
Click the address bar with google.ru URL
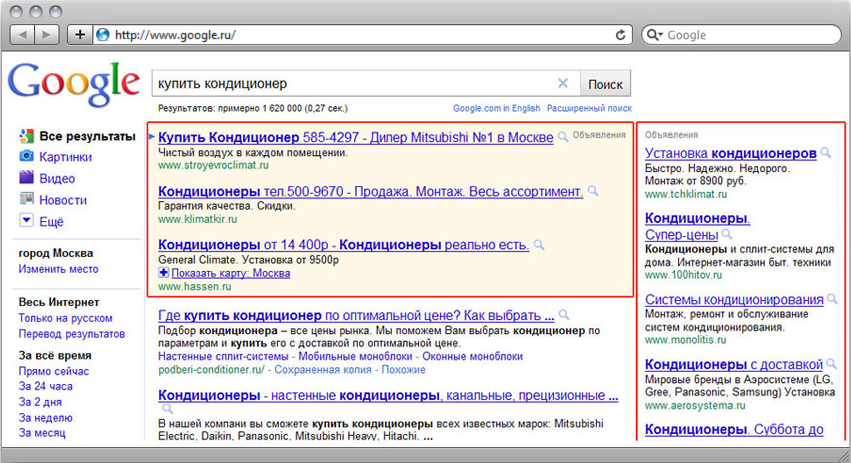pos(360,35)
